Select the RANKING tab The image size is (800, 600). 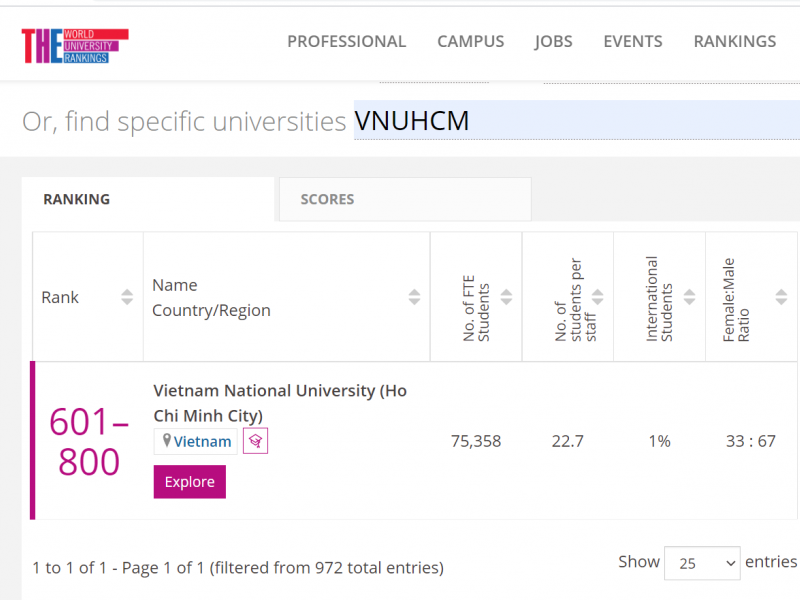pos(76,199)
